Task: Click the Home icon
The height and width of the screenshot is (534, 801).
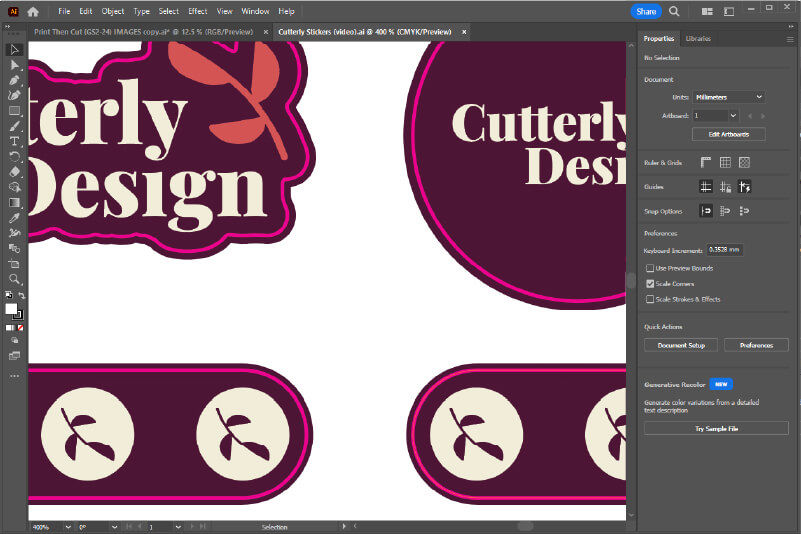Action: click(33, 11)
